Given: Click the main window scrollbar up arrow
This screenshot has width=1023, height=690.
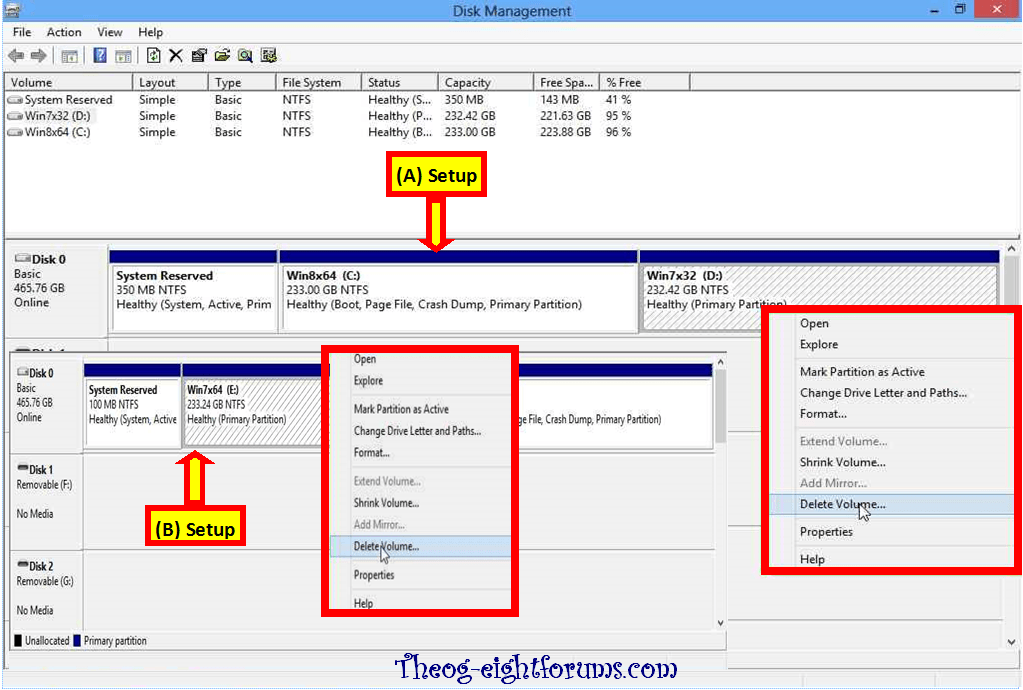Looking at the screenshot, I should click(1011, 249).
